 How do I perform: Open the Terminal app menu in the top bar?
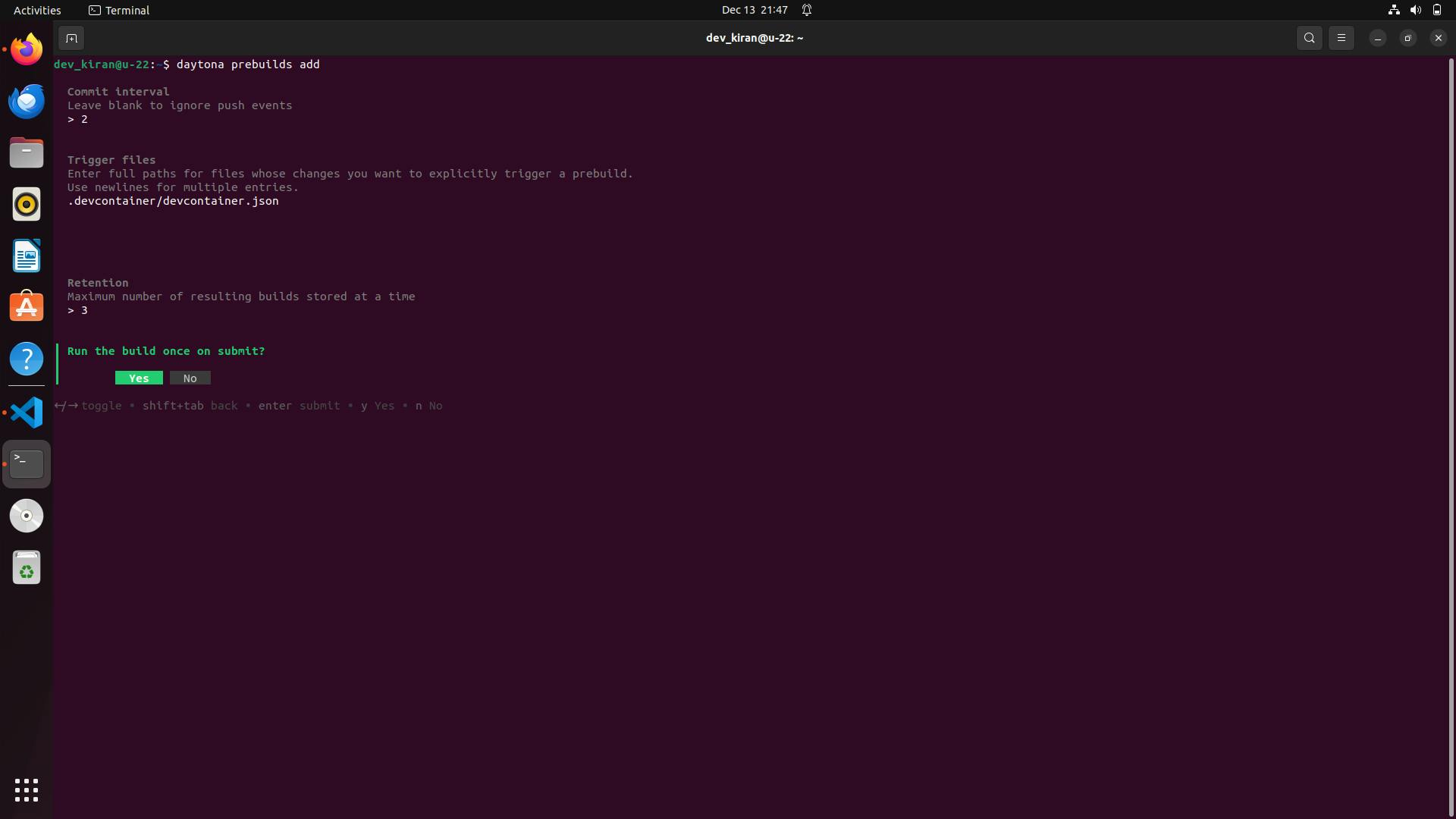tap(119, 10)
